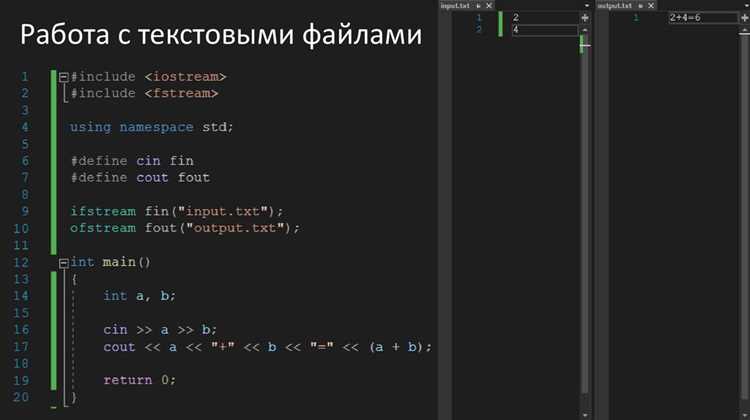Click scroll-down arrow of input.txt pane
The height and width of the screenshot is (420, 750).
[x=585, y=415]
